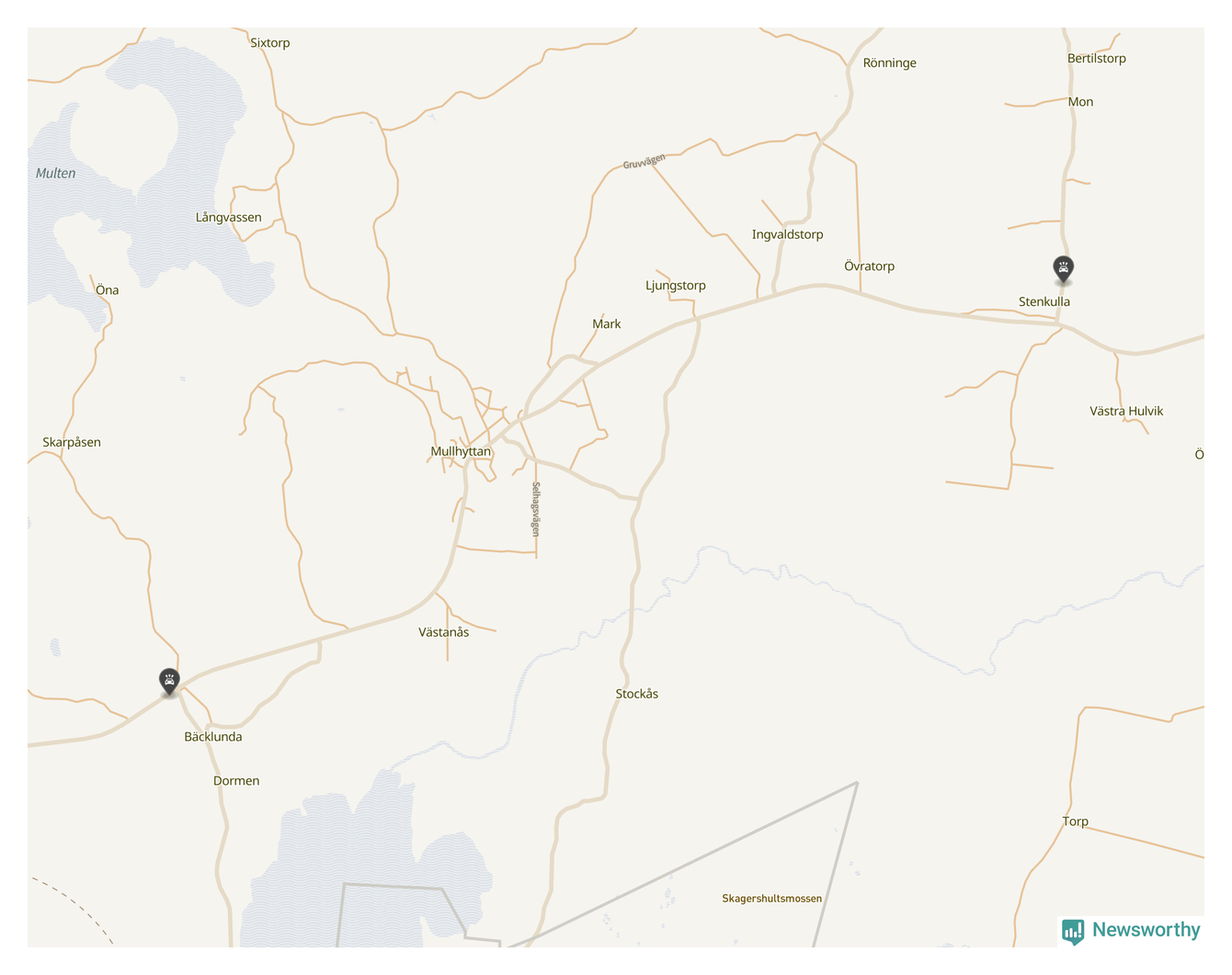
Task: Open the Newsworthy brand text link
Action: tap(1146, 930)
